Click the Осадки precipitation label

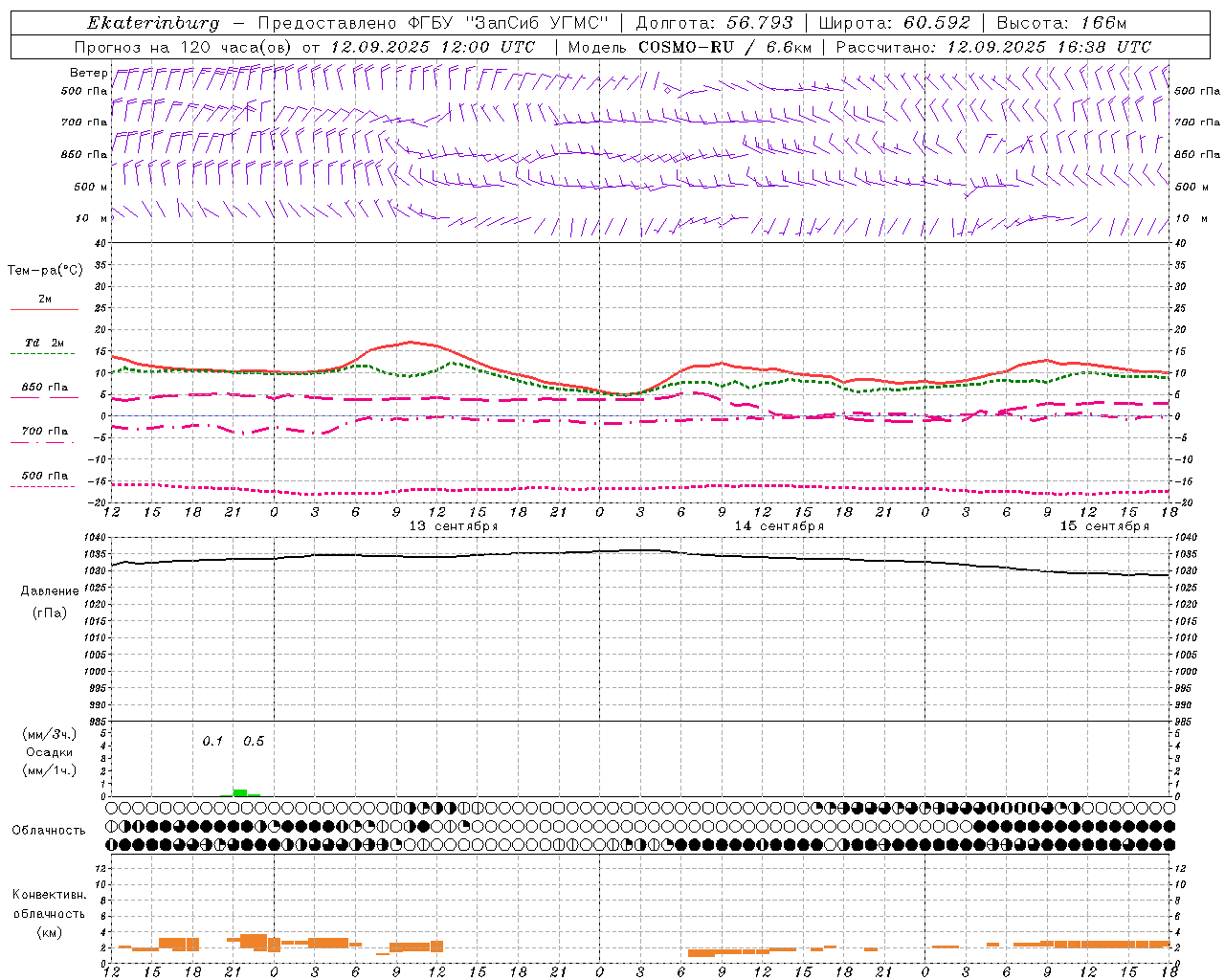pyautogui.click(x=49, y=752)
